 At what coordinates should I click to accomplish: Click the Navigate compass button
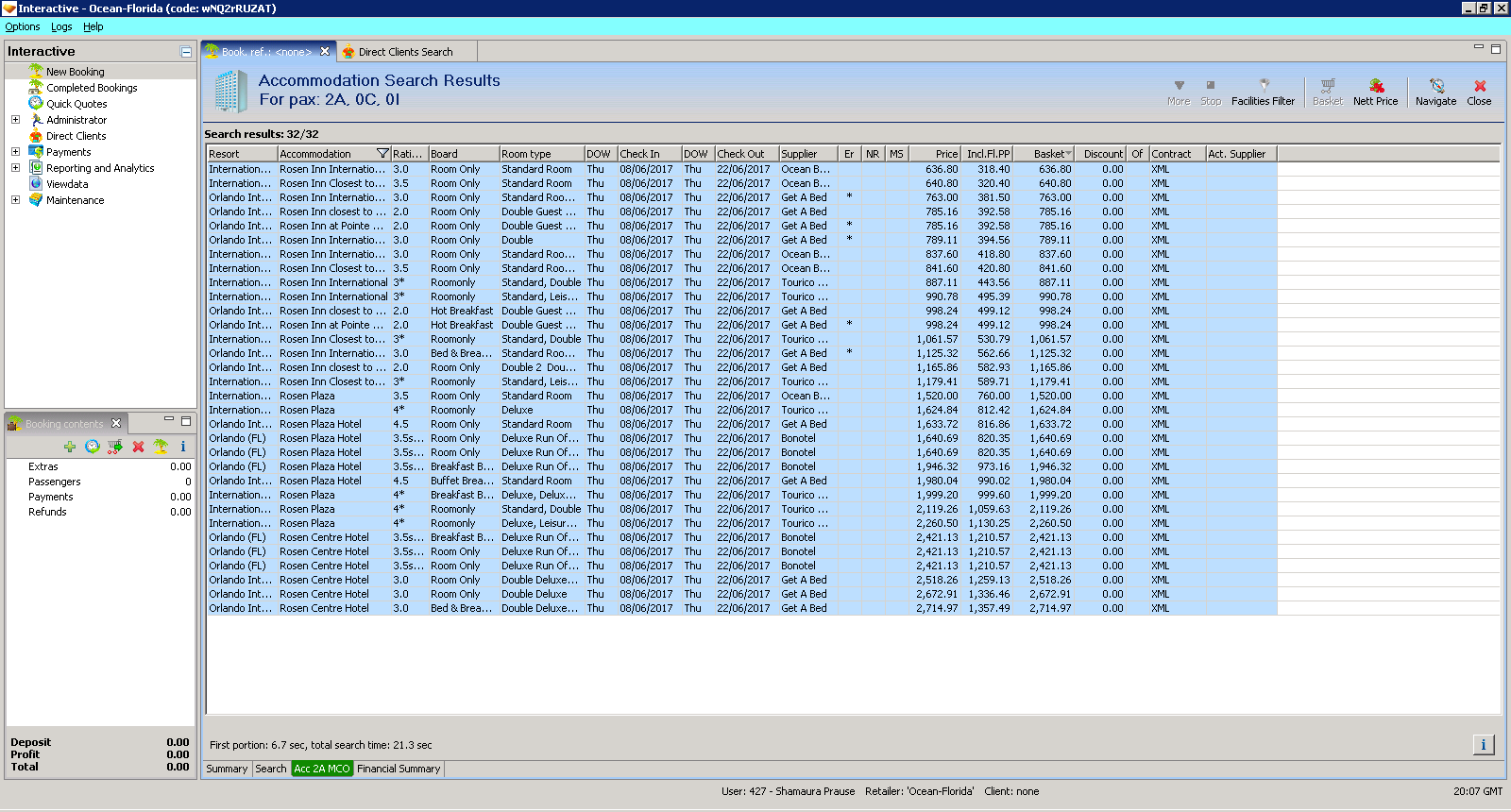pyautogui.click(x=1435, y=92)
